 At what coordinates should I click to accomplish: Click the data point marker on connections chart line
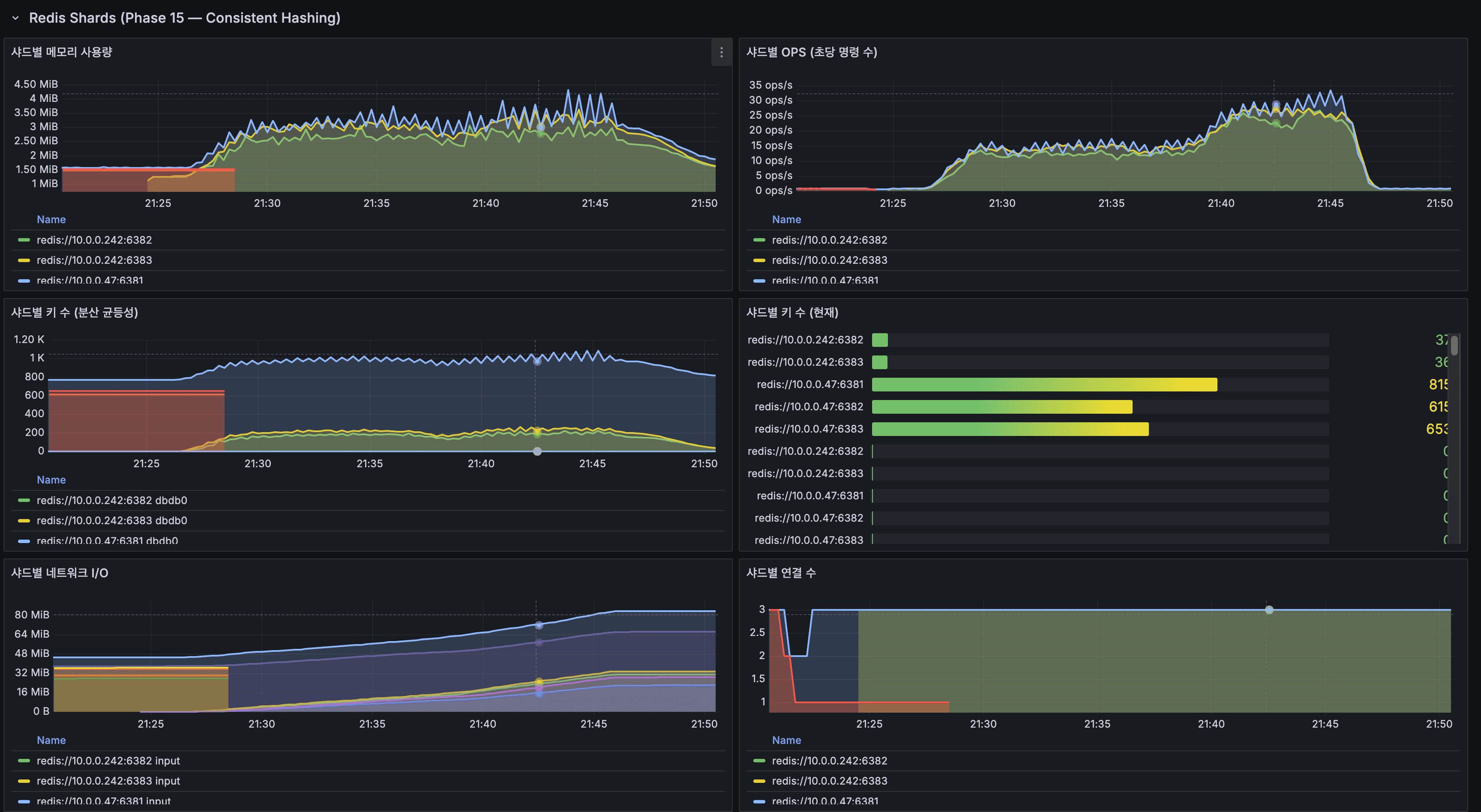coord(1269,610)
